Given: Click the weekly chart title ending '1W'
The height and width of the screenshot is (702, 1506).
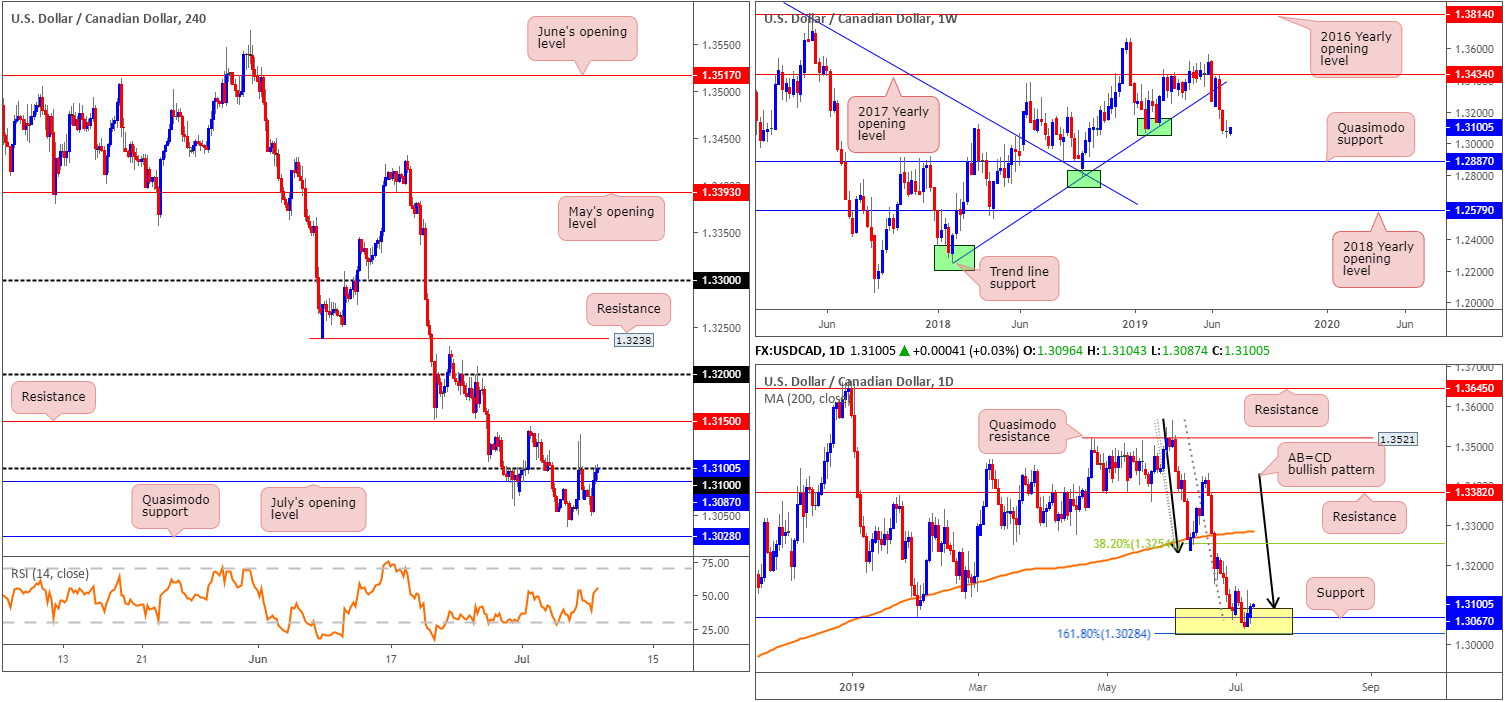Looking at the screenshot, I should pyautogui.click(x=863, y=18).
